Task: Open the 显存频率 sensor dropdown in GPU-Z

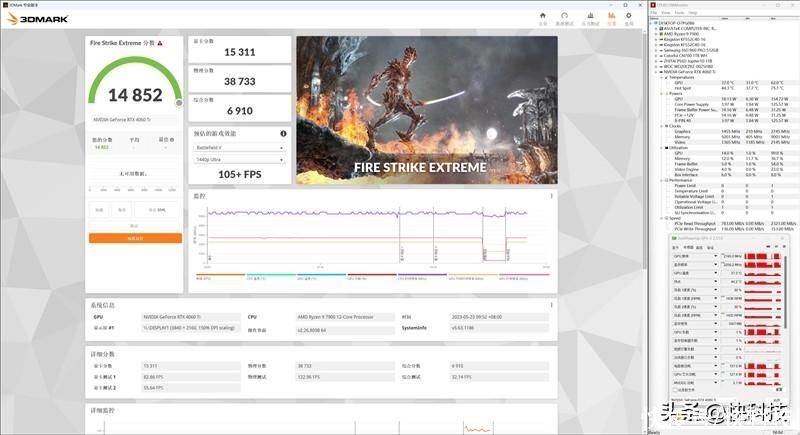Action: tap(716, 265)
